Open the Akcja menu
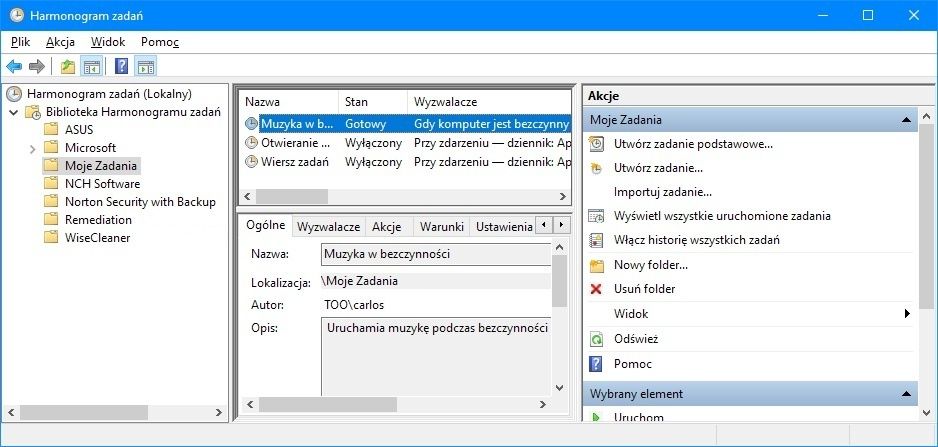The height and width of the screenshot is (447, 938). [60, 42]
